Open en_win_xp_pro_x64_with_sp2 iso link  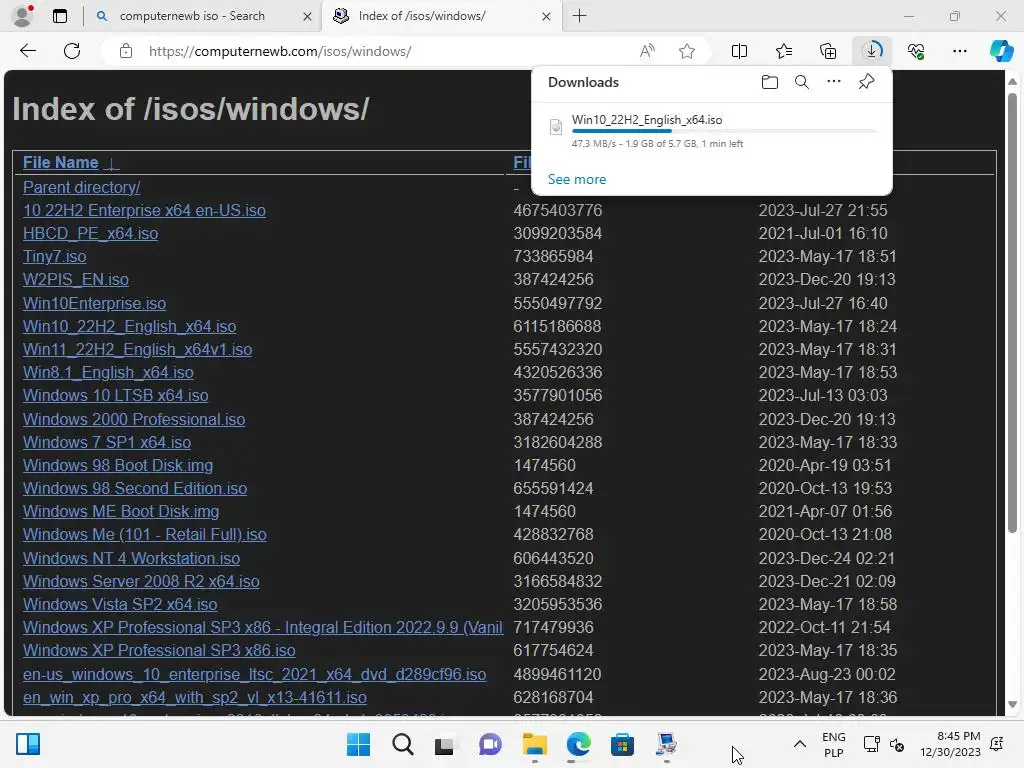(195, 697)
